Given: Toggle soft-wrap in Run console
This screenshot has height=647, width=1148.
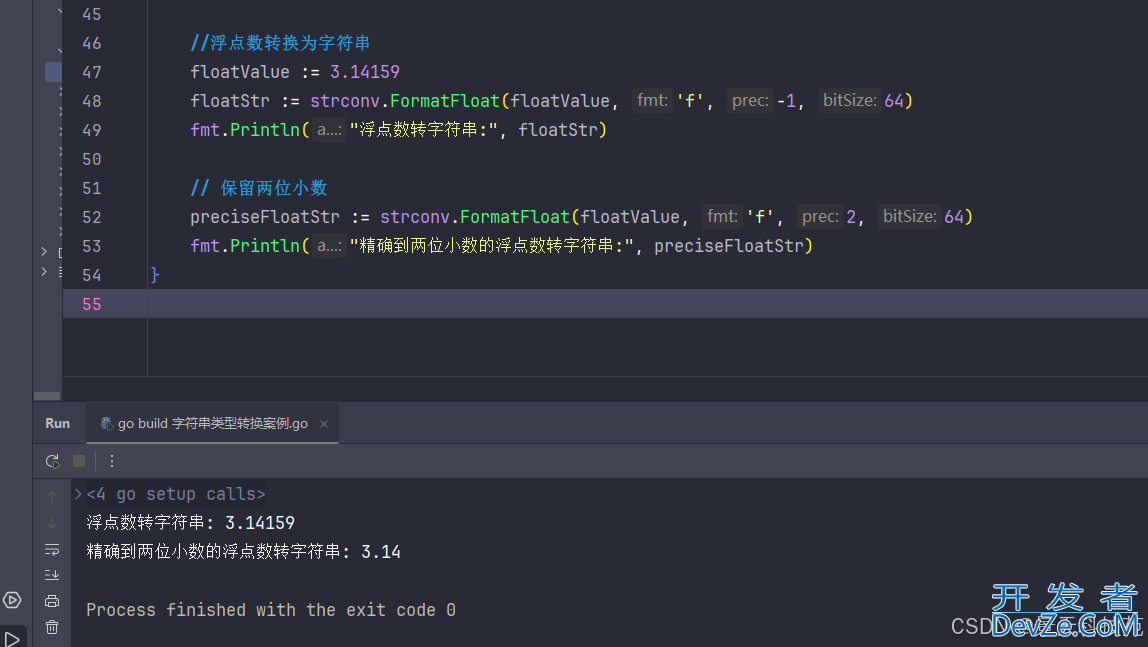Looking at the screenshot, I should pyautogui.click(x=52, y=549).
